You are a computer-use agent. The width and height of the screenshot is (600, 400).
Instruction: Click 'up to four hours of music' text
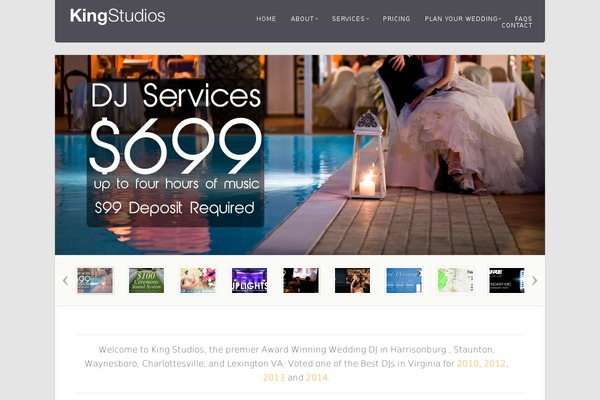176,184
